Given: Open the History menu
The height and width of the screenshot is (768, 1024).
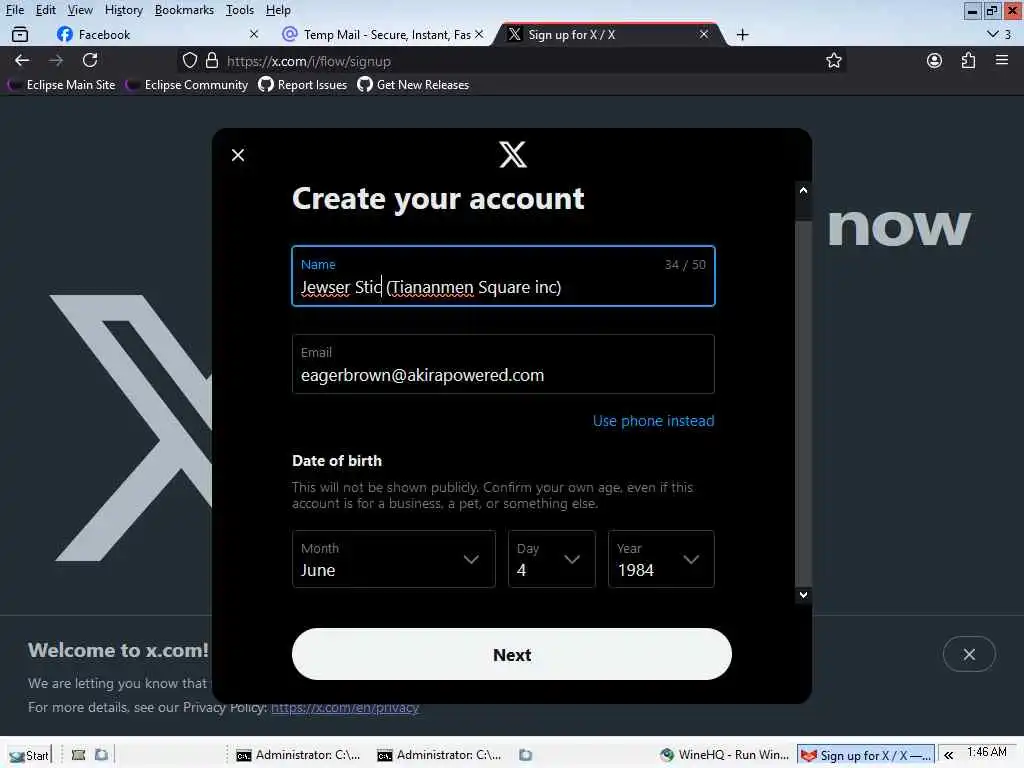Looking at the screenshot, I should [x=123, y=10].
